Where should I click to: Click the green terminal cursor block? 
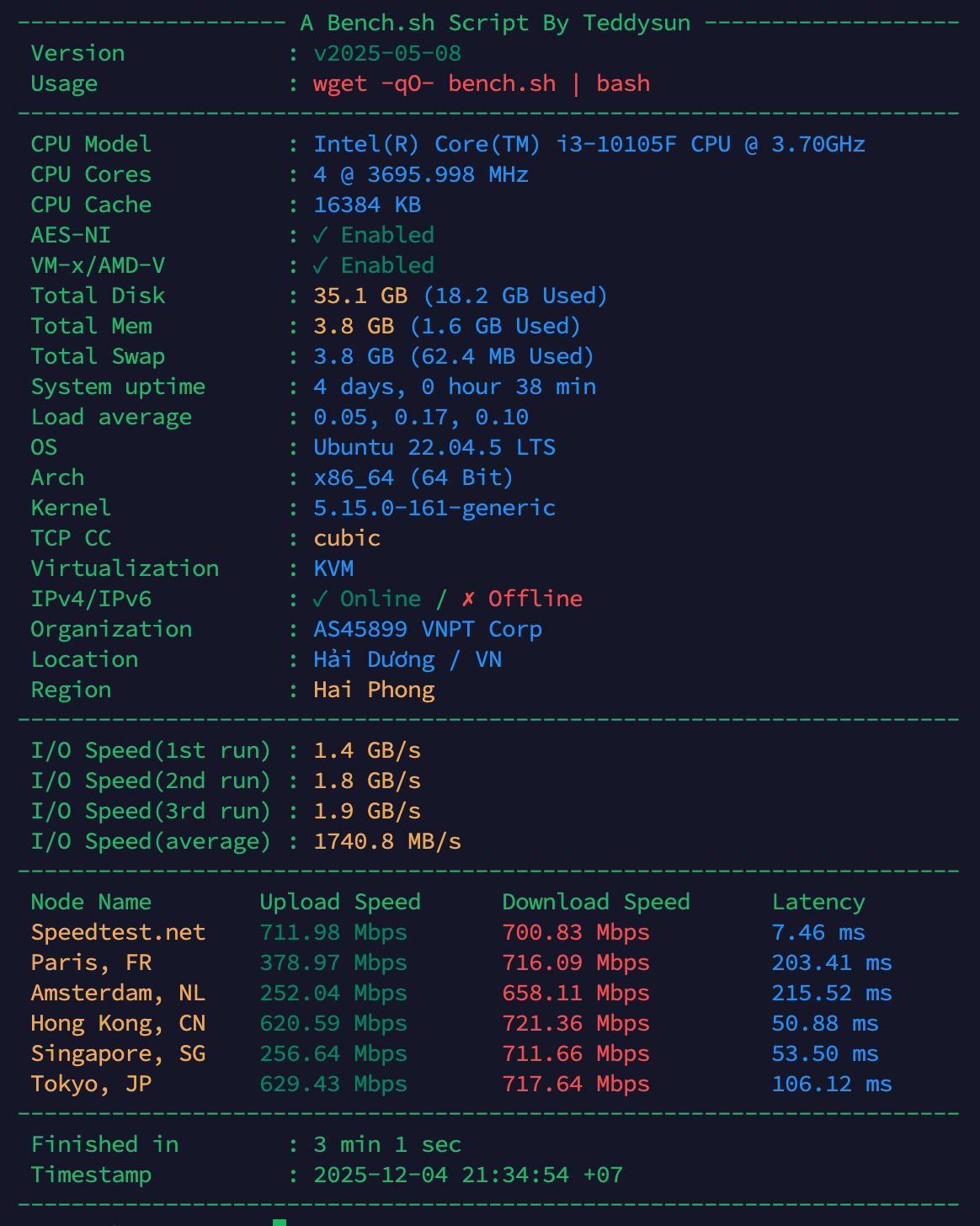pyautogui.click(x=280, y=1222)
